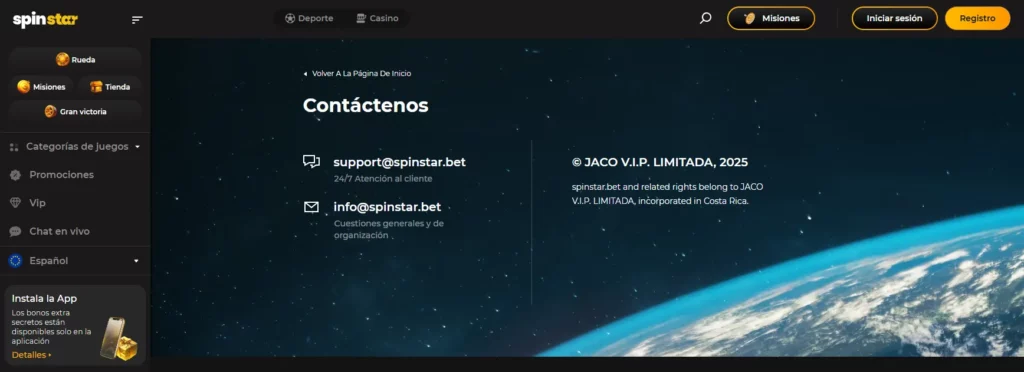
Task: Click the EU flag language icon
Action: coord(15,261)
